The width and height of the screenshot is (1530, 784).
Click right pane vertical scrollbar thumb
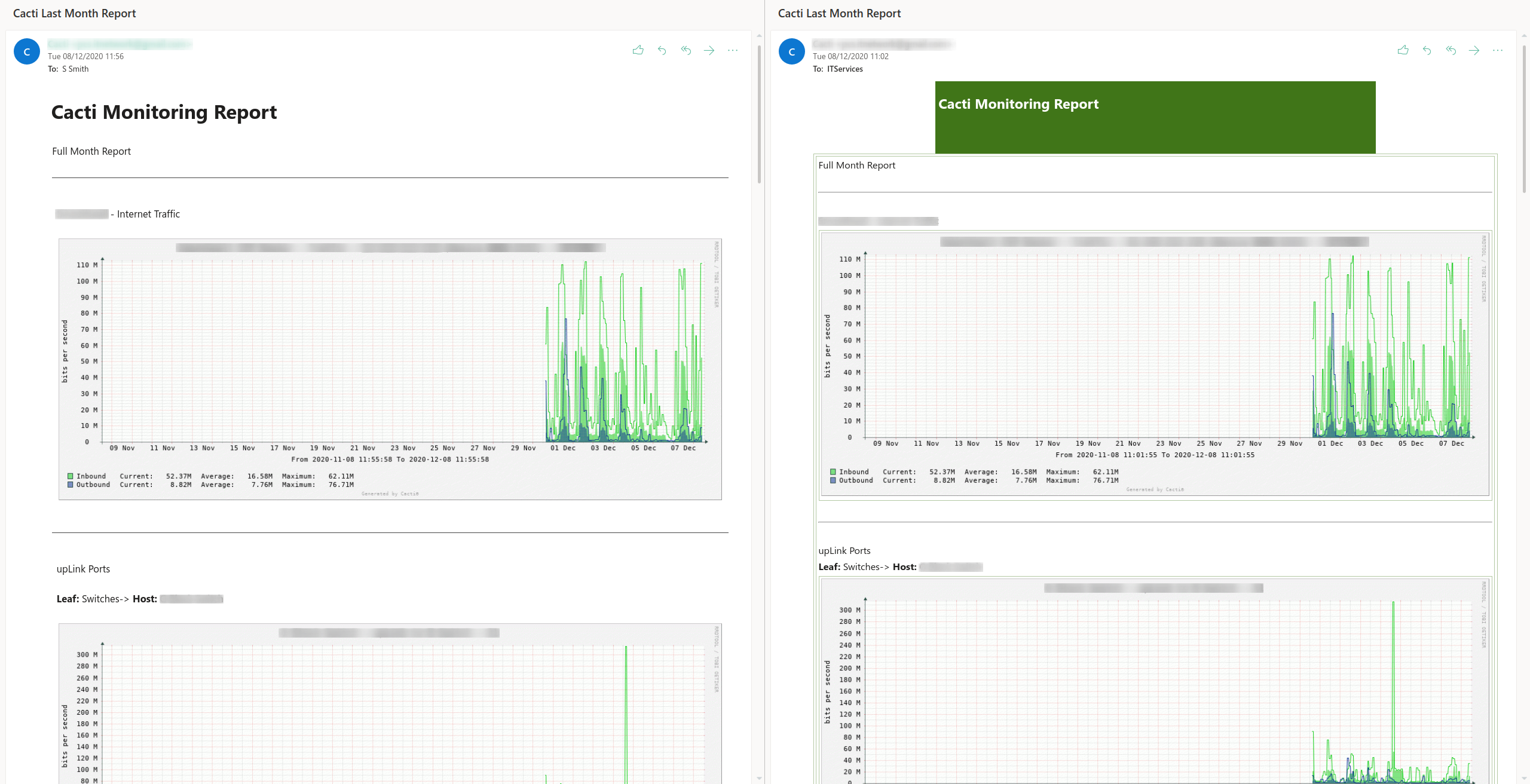click(x=1524, y=118)
